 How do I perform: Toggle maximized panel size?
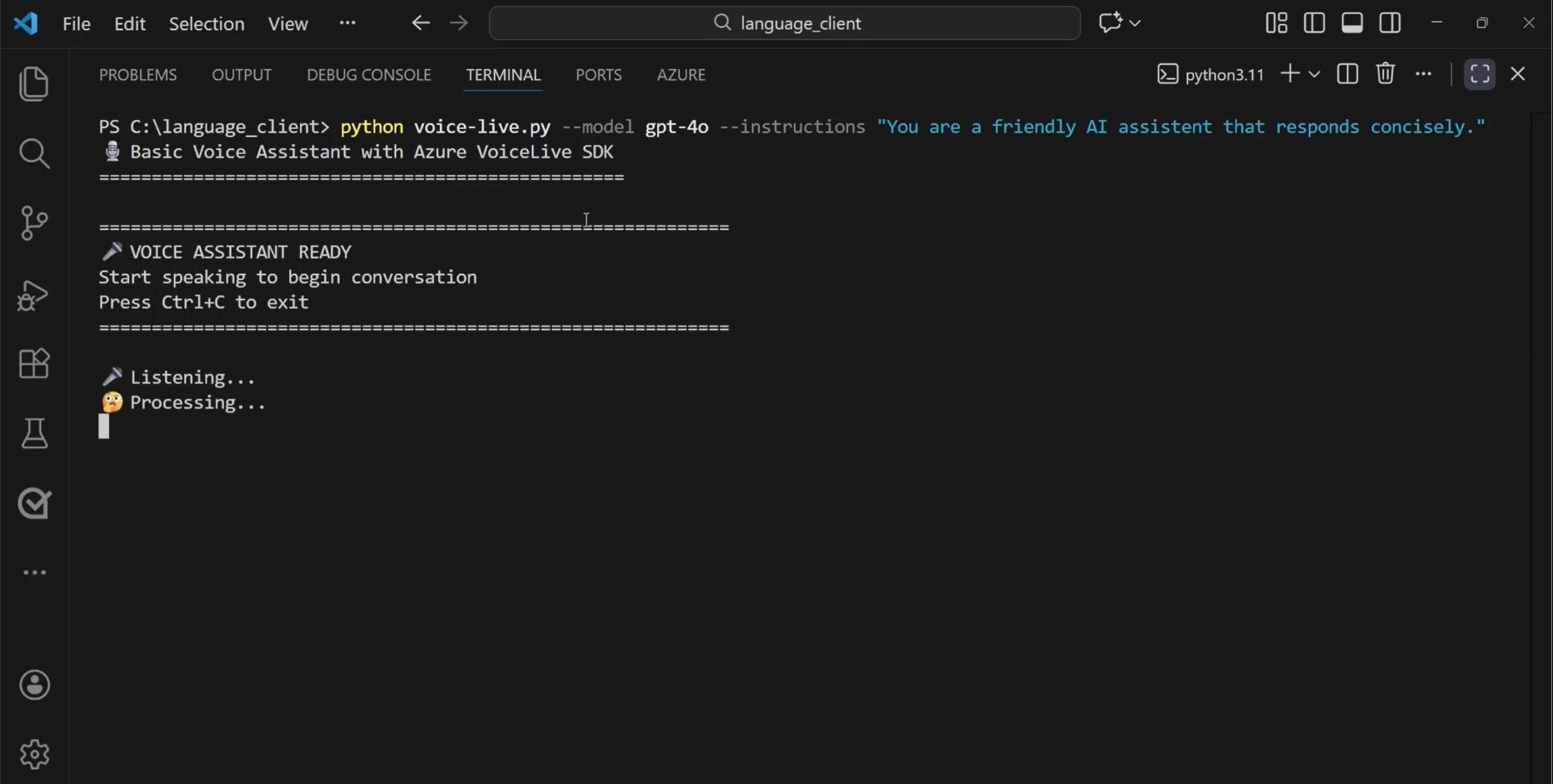(1480, 73)
